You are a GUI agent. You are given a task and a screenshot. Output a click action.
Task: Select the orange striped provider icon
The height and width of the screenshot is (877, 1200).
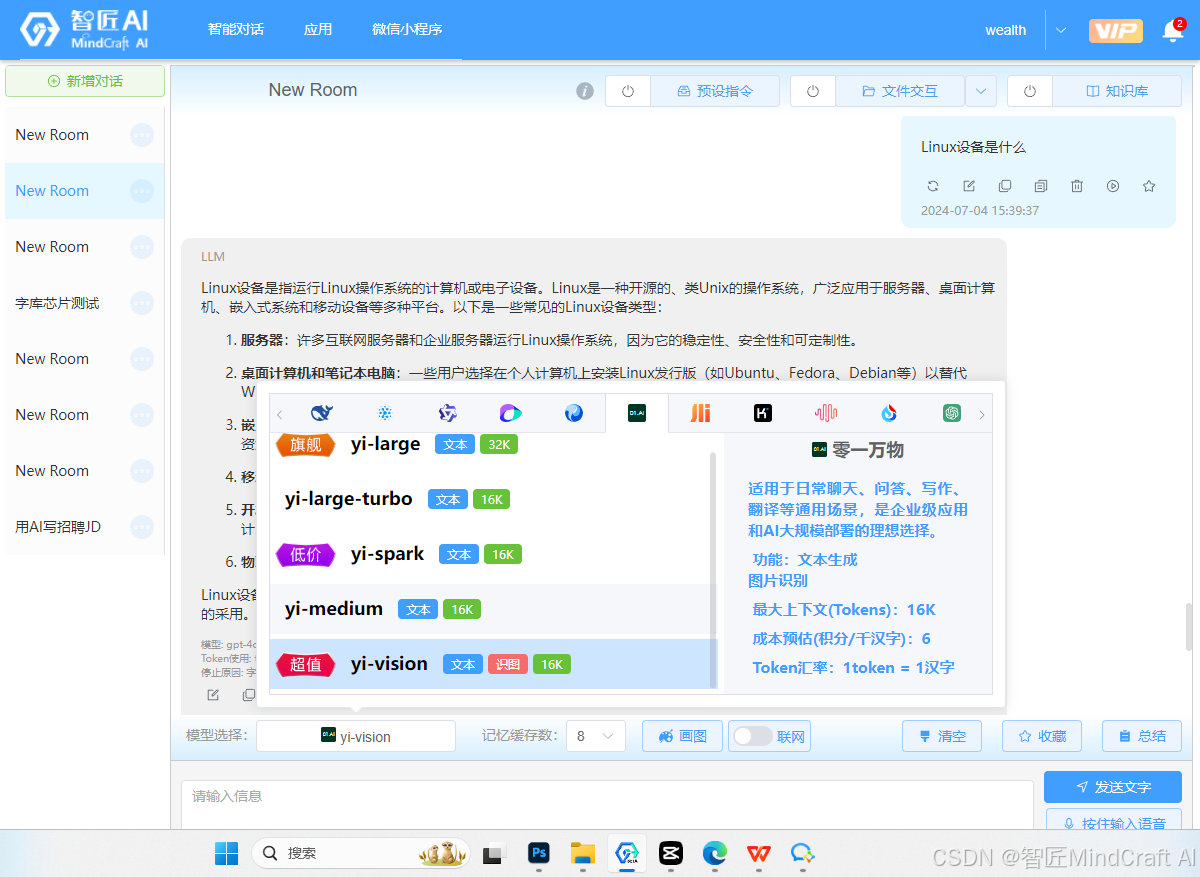(700, 413)
